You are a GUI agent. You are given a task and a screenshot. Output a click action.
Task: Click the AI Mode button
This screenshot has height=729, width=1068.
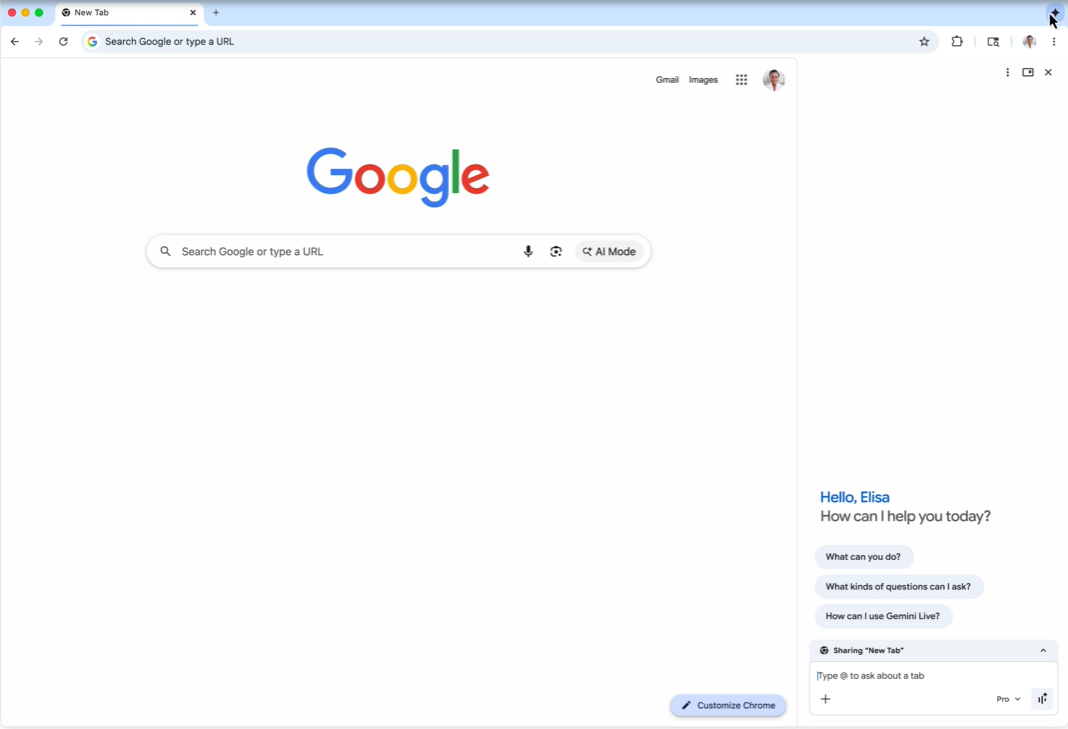609,251
